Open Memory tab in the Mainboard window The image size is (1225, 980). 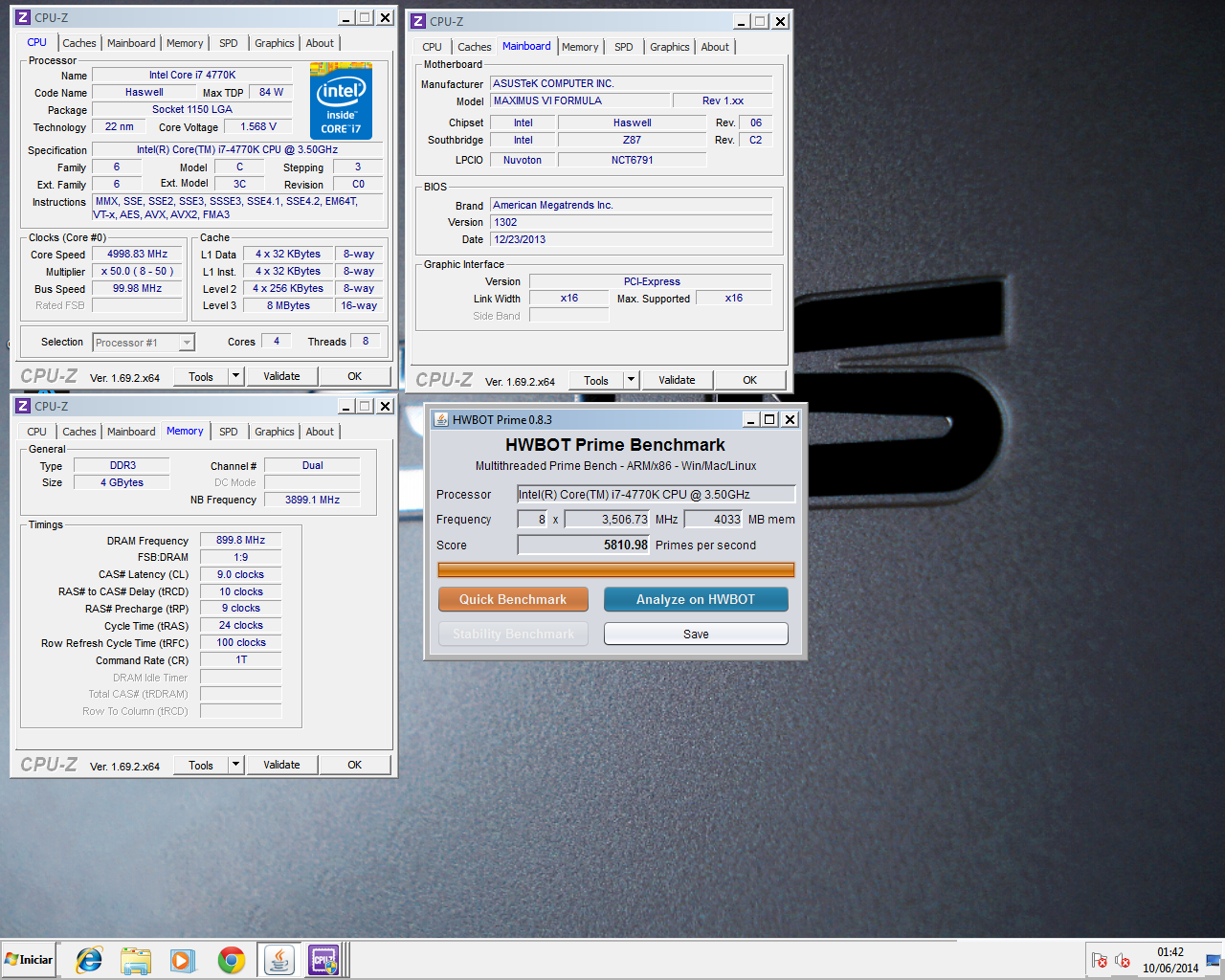580,47
